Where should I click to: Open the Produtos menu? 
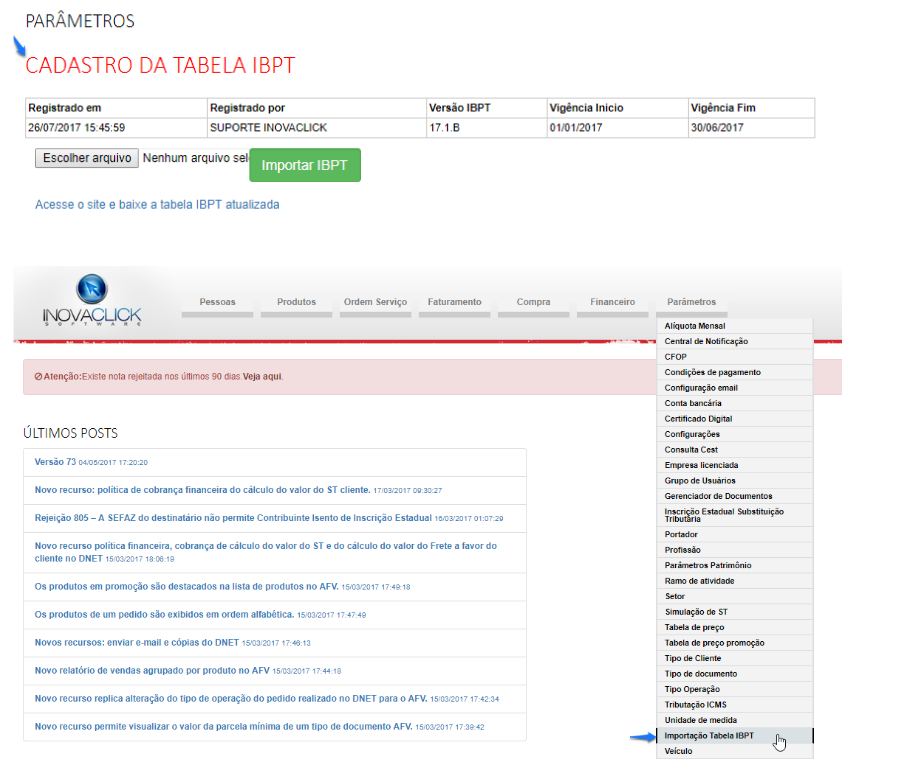[x=296, y=302]
